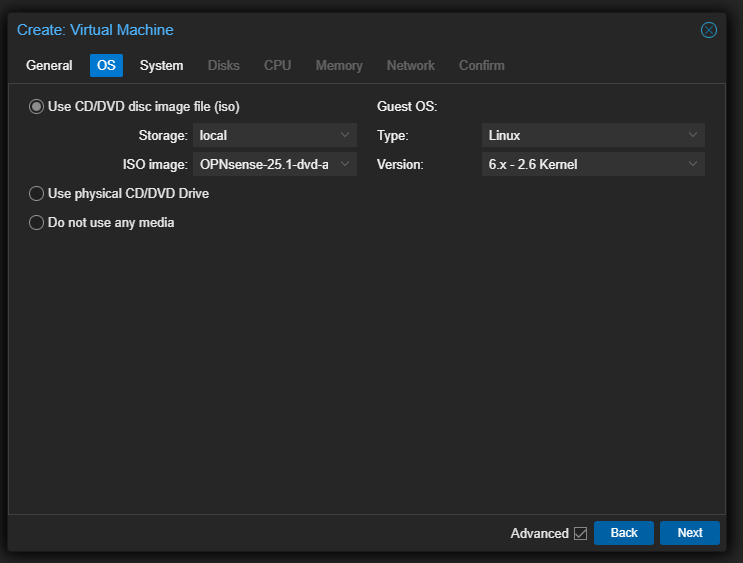This screenshot has height=563, width=743.
Task: Switch to the General tab
Action: coord(49,65)
